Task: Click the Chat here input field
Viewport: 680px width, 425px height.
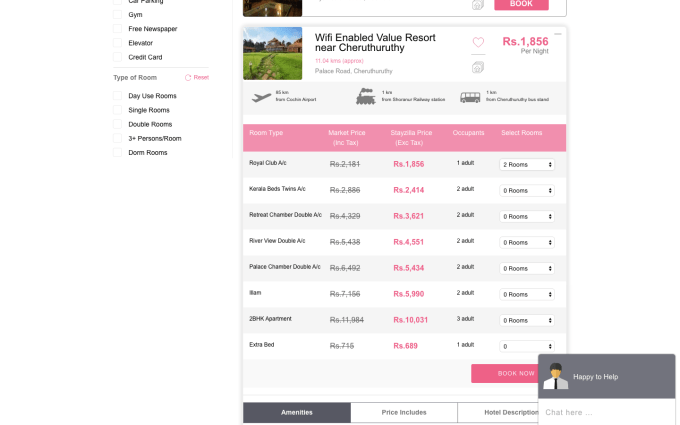Action: click(x=600, y=412)
